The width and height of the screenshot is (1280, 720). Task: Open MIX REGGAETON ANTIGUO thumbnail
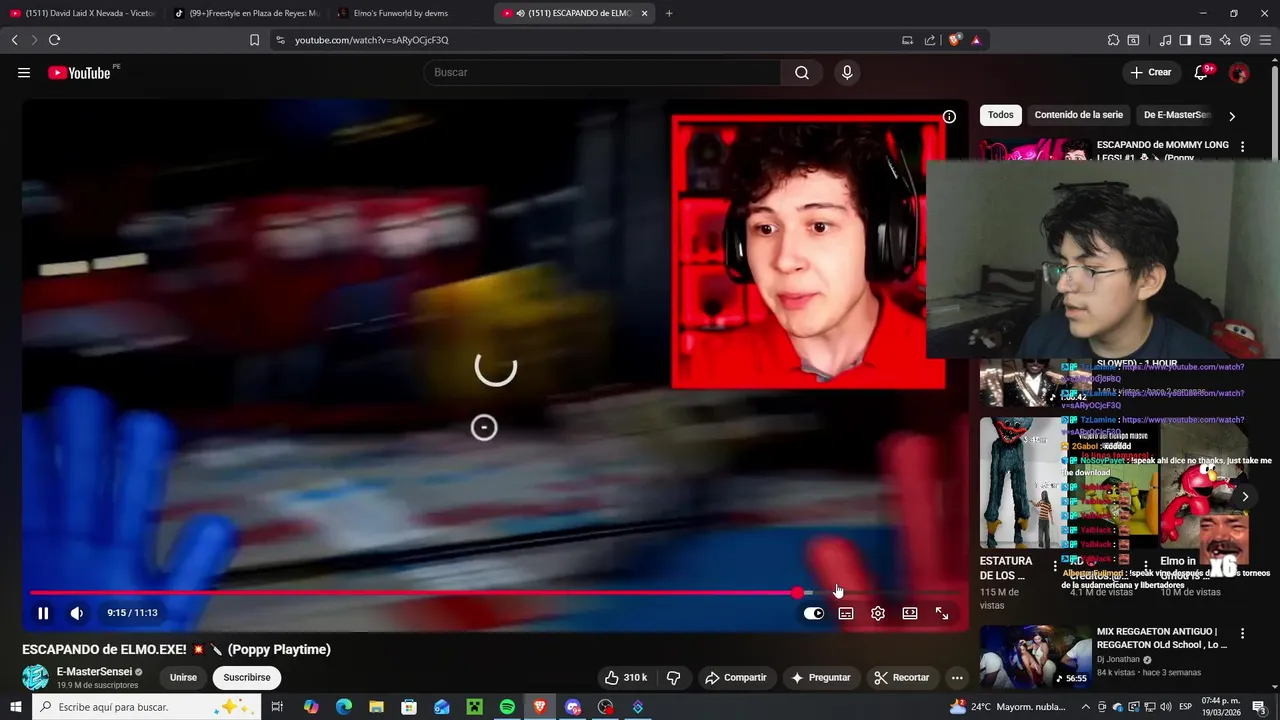(1036, 657)
